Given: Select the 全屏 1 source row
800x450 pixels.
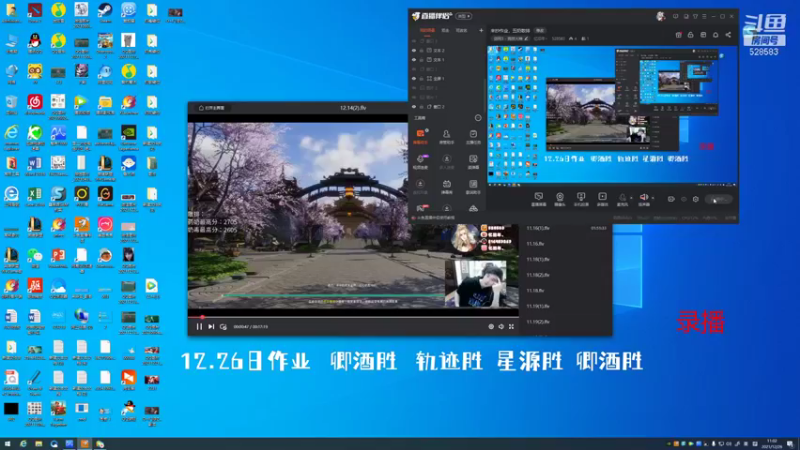Looking at the screenshot, I should coord(447,79).
